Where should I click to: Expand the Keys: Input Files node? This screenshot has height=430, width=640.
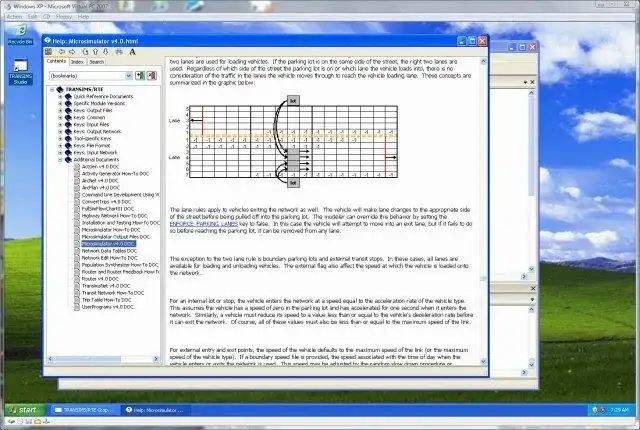click(60, 124)
